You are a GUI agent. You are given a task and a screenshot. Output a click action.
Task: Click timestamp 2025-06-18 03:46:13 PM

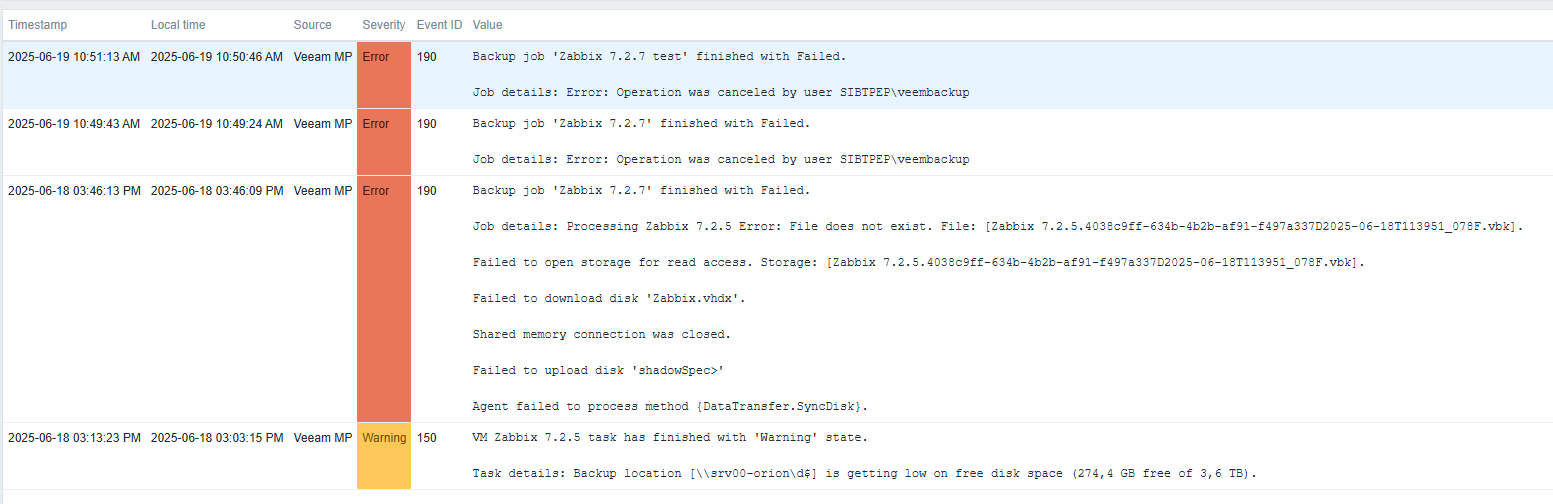click(x=74, y=190)
